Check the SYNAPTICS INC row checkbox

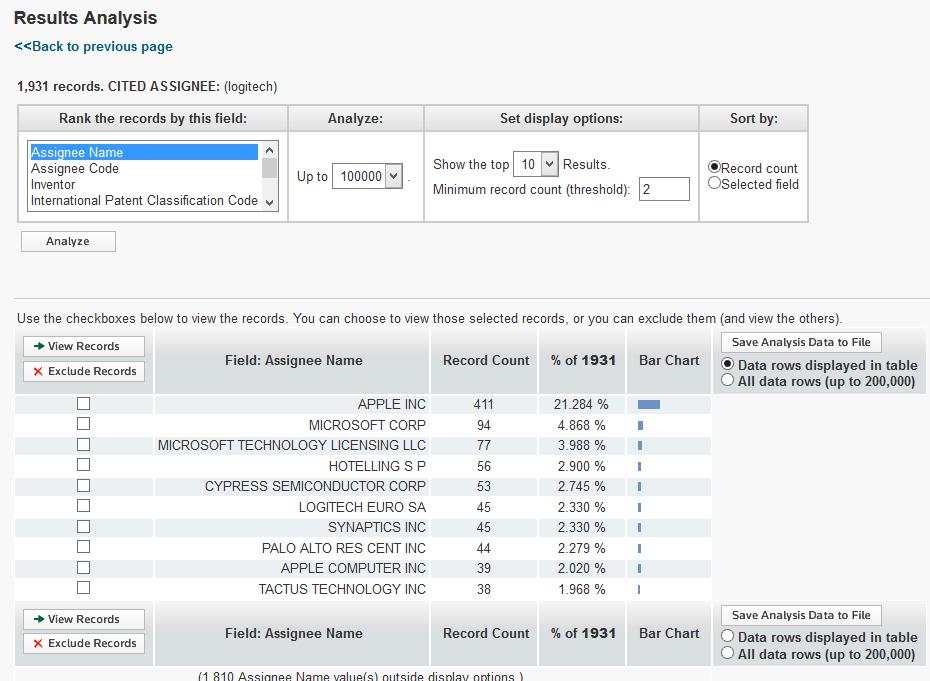(x=84, y=526)
